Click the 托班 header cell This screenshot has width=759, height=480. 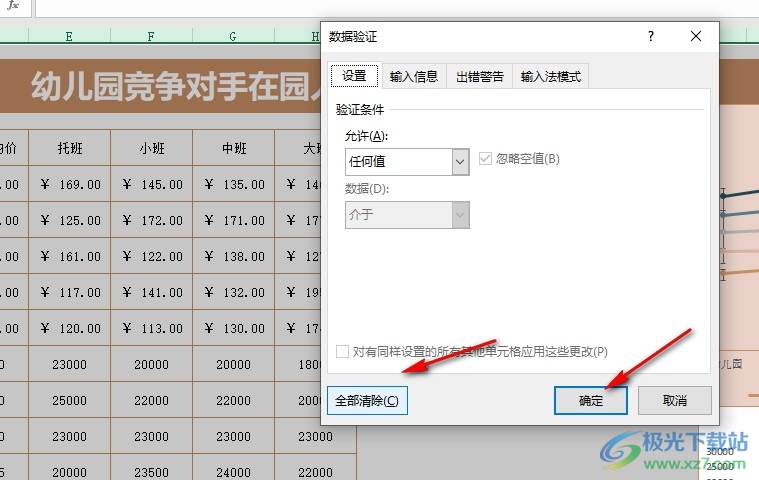[x=70, y=148]
